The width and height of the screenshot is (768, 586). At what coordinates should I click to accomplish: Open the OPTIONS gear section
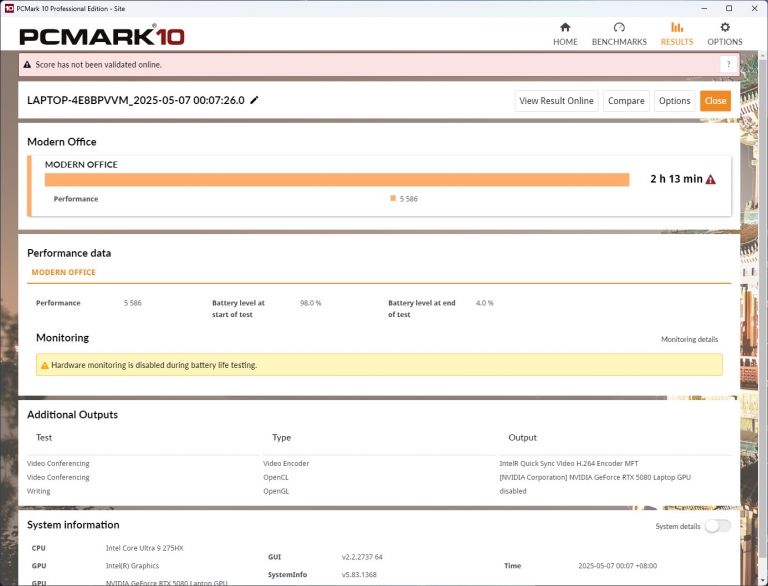[724, 34]
